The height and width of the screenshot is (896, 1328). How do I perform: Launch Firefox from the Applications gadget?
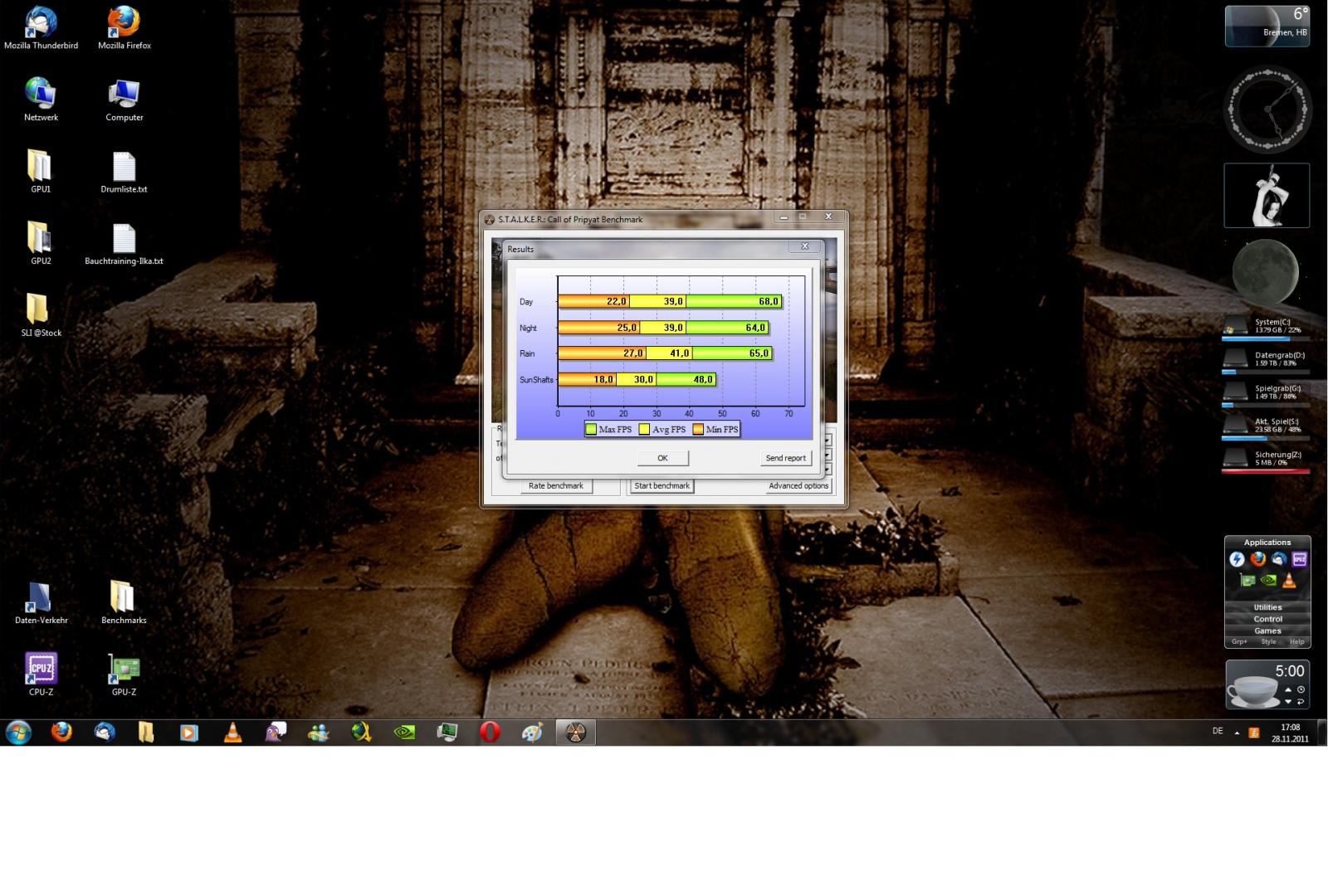(1257, 559)
